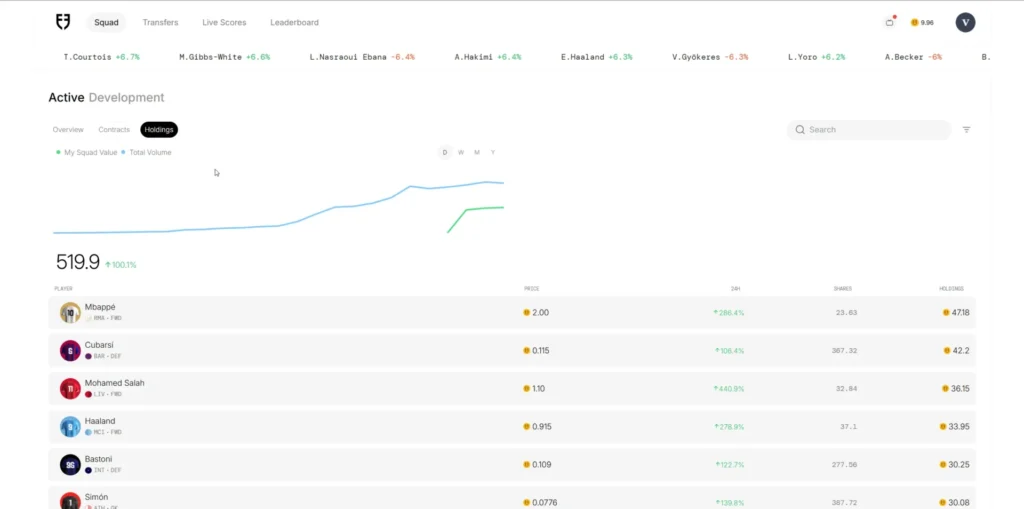Select the Y (year) chart range

493,153
